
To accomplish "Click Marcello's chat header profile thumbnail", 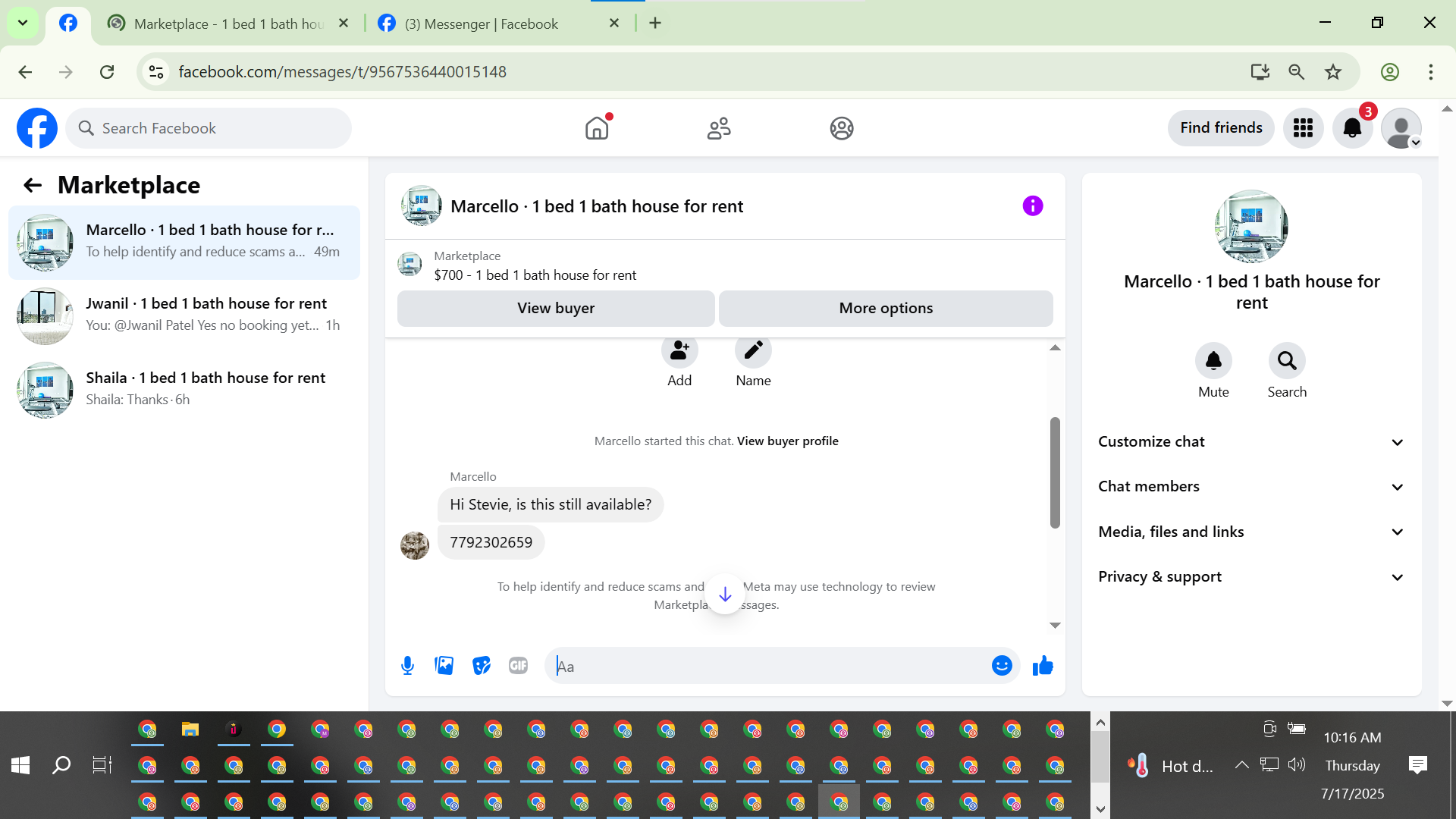I will pyautogui.click(x=422, y=206).
